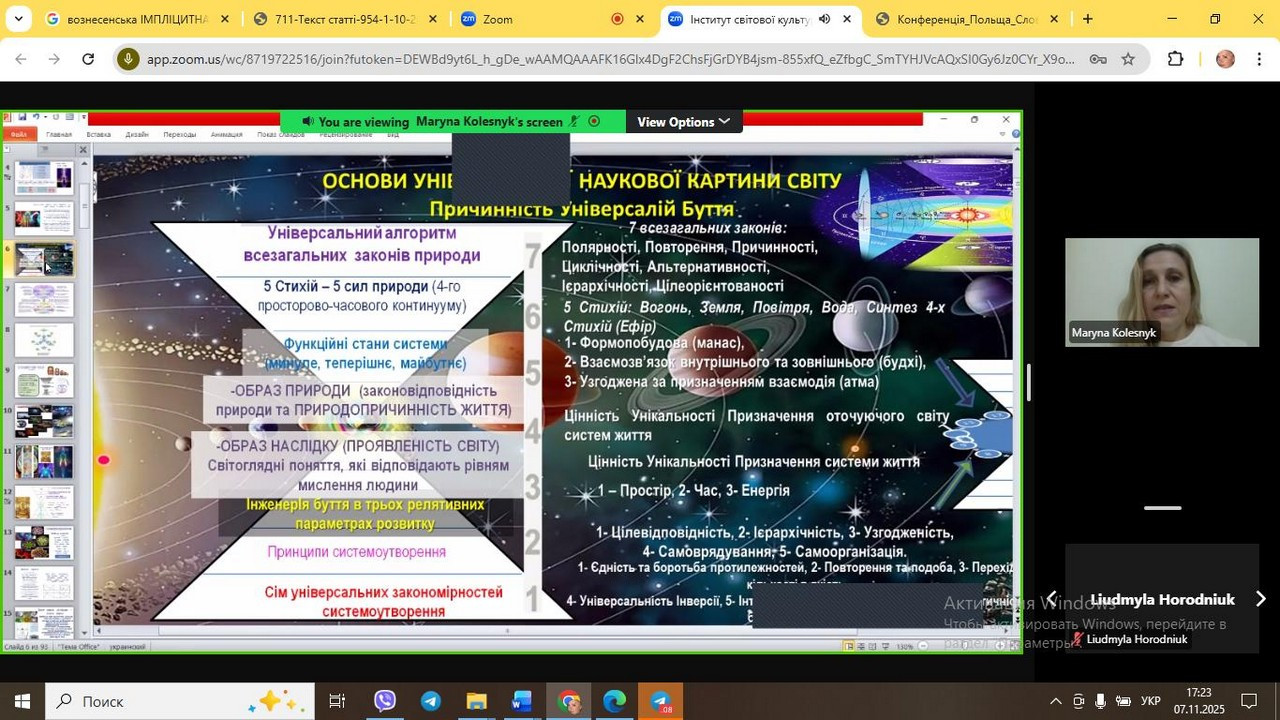Switch to the 'вознесенська ІМПЛІЦИТНА' tab
This screenshot has height=720, width=1280.
[138, 19]
